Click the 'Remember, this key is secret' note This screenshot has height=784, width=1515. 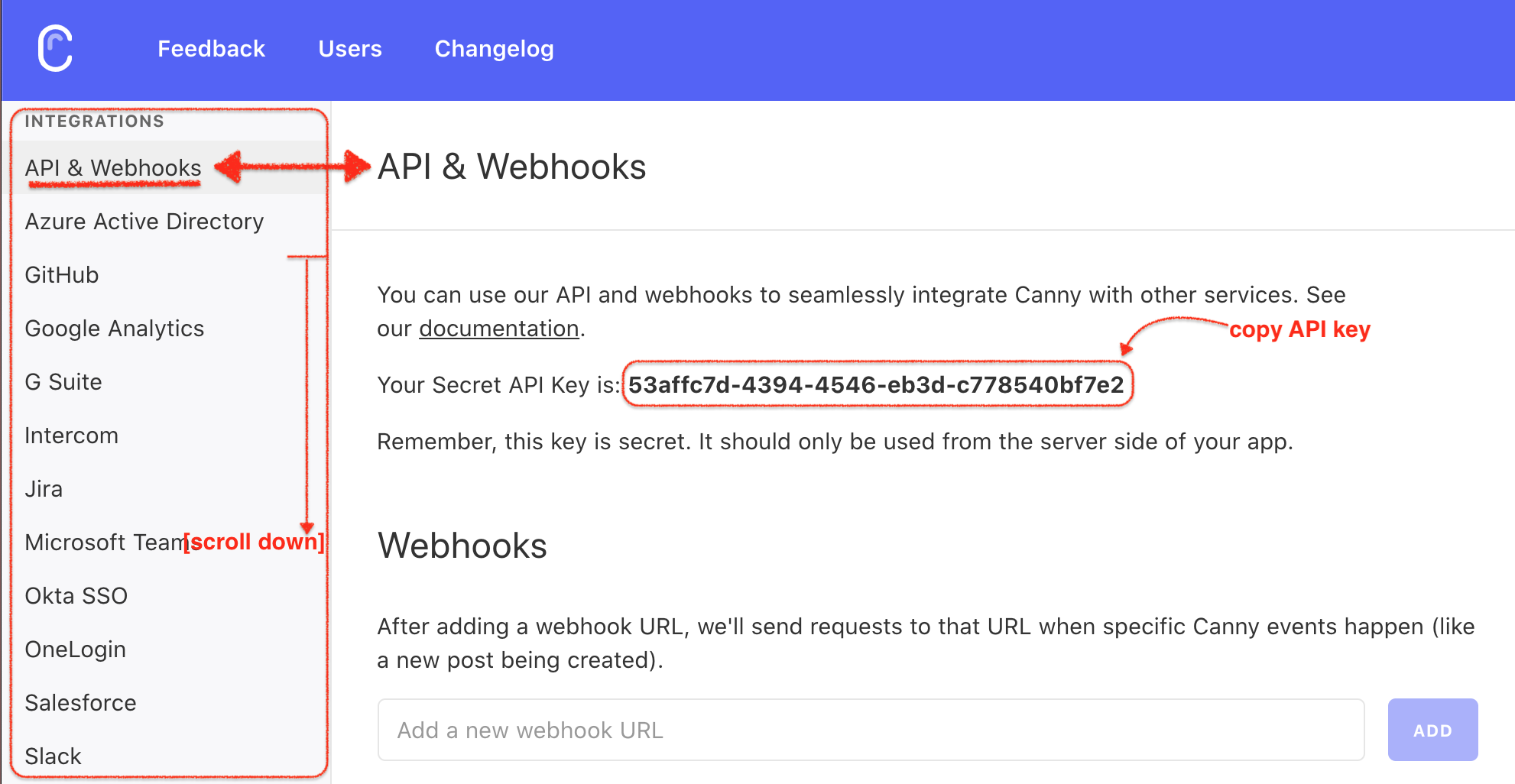[x=835, y=442]
